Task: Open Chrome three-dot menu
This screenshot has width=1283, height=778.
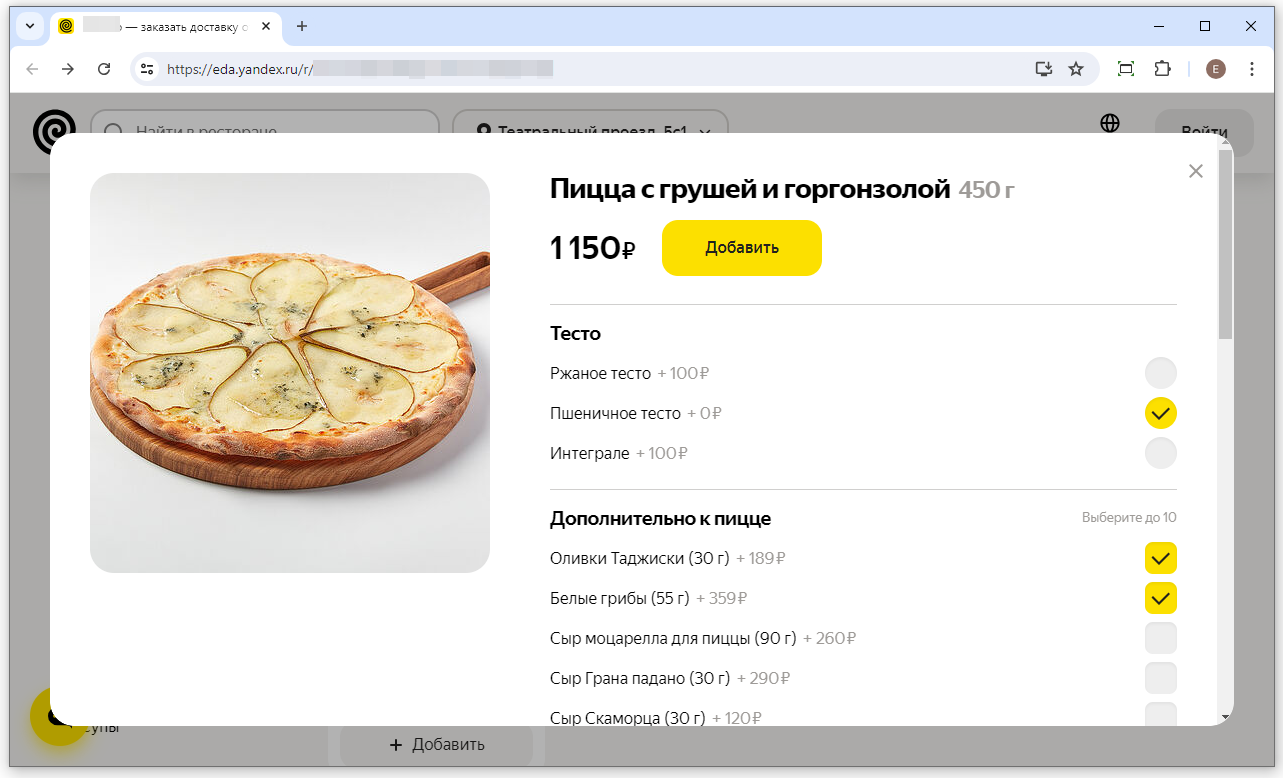Action: [1252, 69]
